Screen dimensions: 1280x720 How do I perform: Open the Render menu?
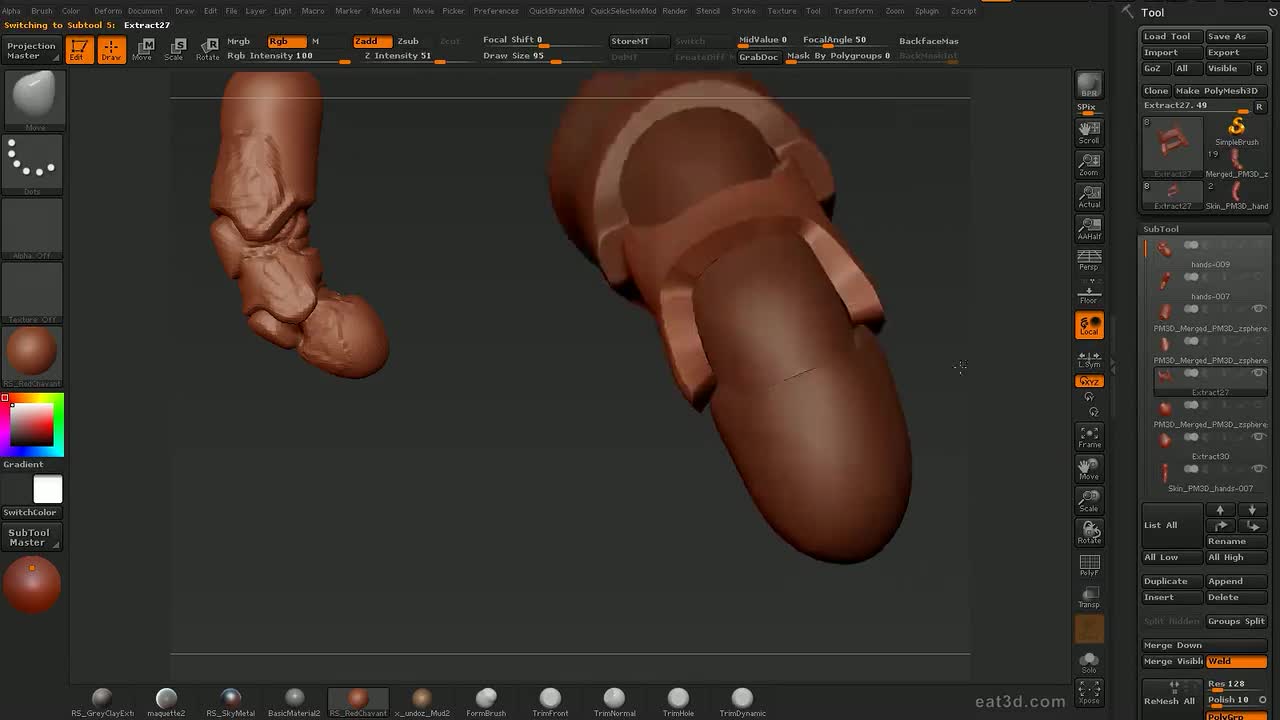(x=675, y=11)
